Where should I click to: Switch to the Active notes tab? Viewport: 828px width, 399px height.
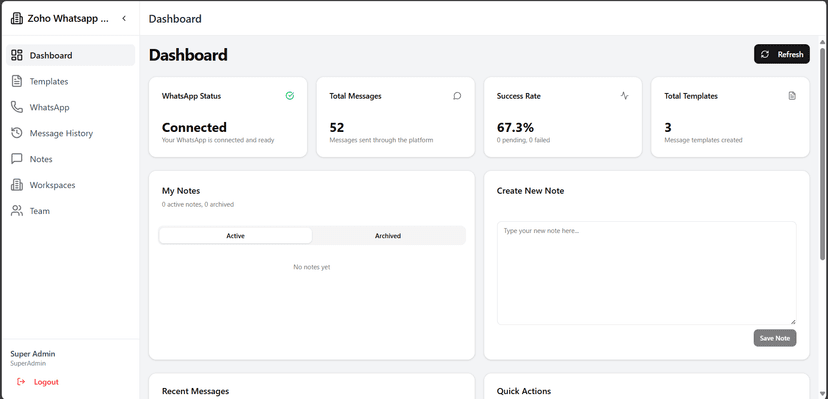click(x=236, y=236)
